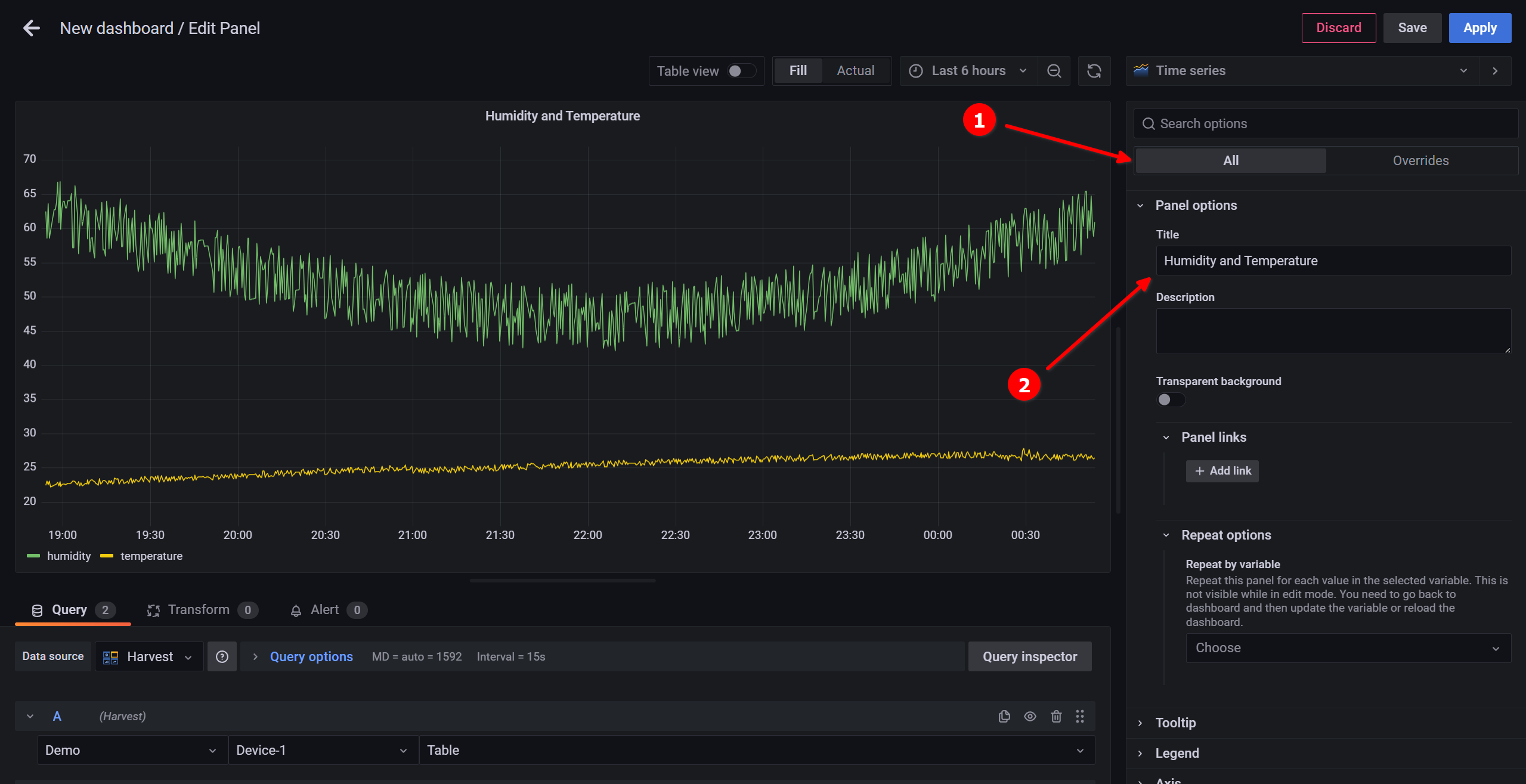Toggle the Table view switch
The image size is (1526, 784).
point(741,71)
